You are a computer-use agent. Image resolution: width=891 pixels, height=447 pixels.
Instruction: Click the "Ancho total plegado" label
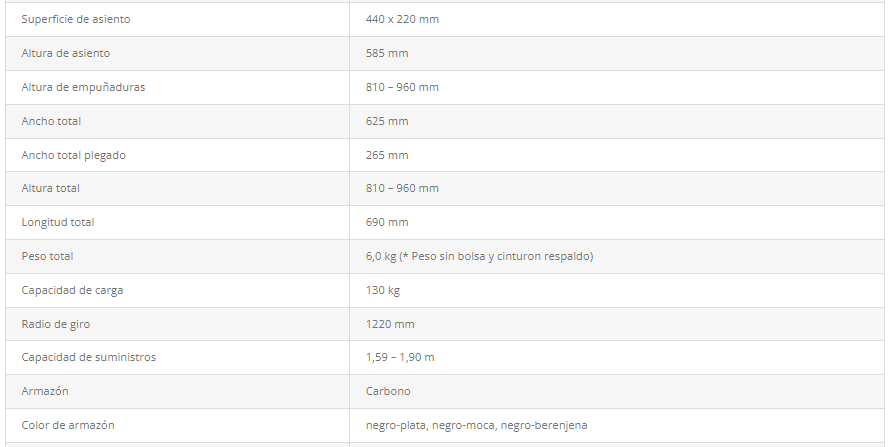click(74, 155)
